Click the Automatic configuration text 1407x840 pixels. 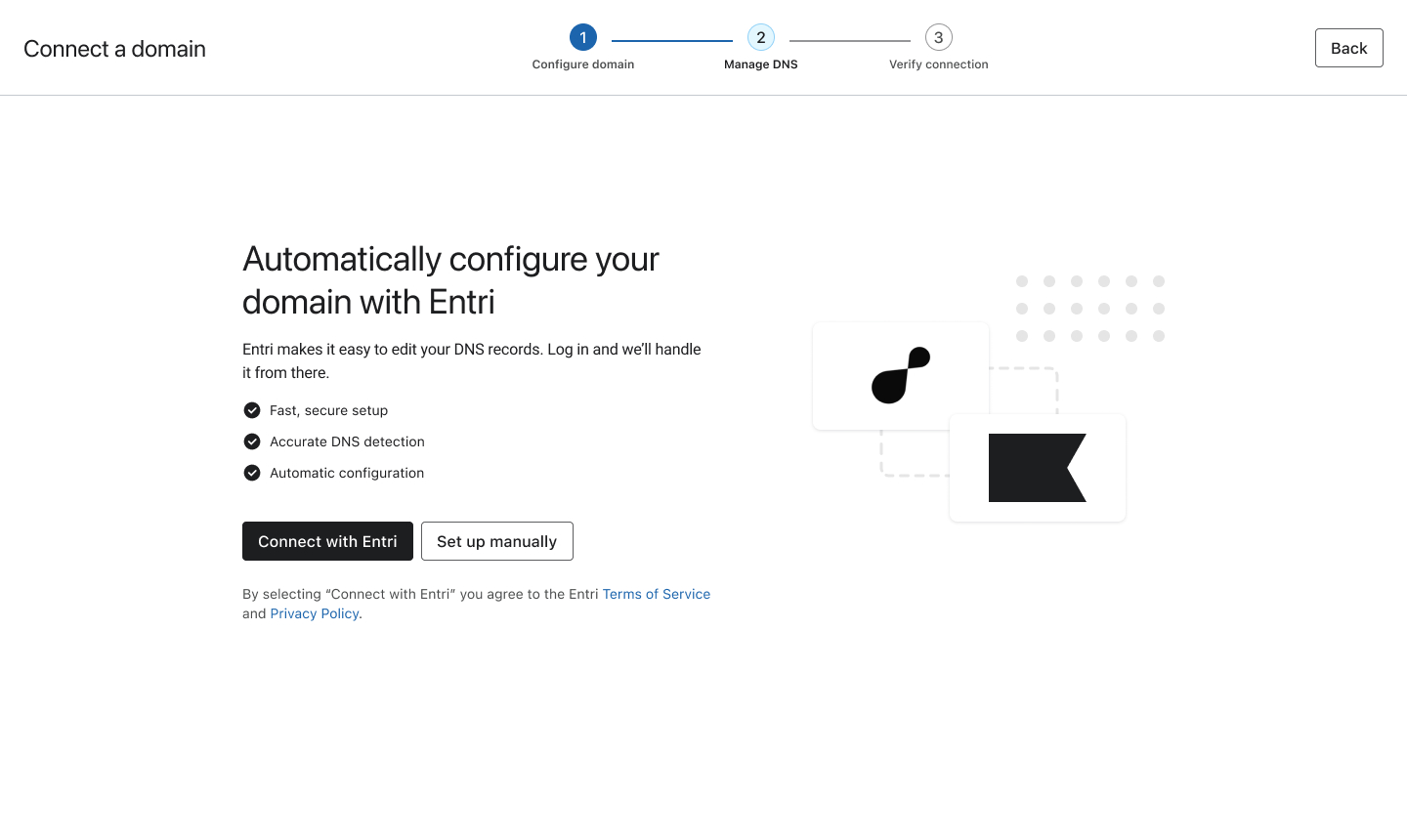point(347,473)
